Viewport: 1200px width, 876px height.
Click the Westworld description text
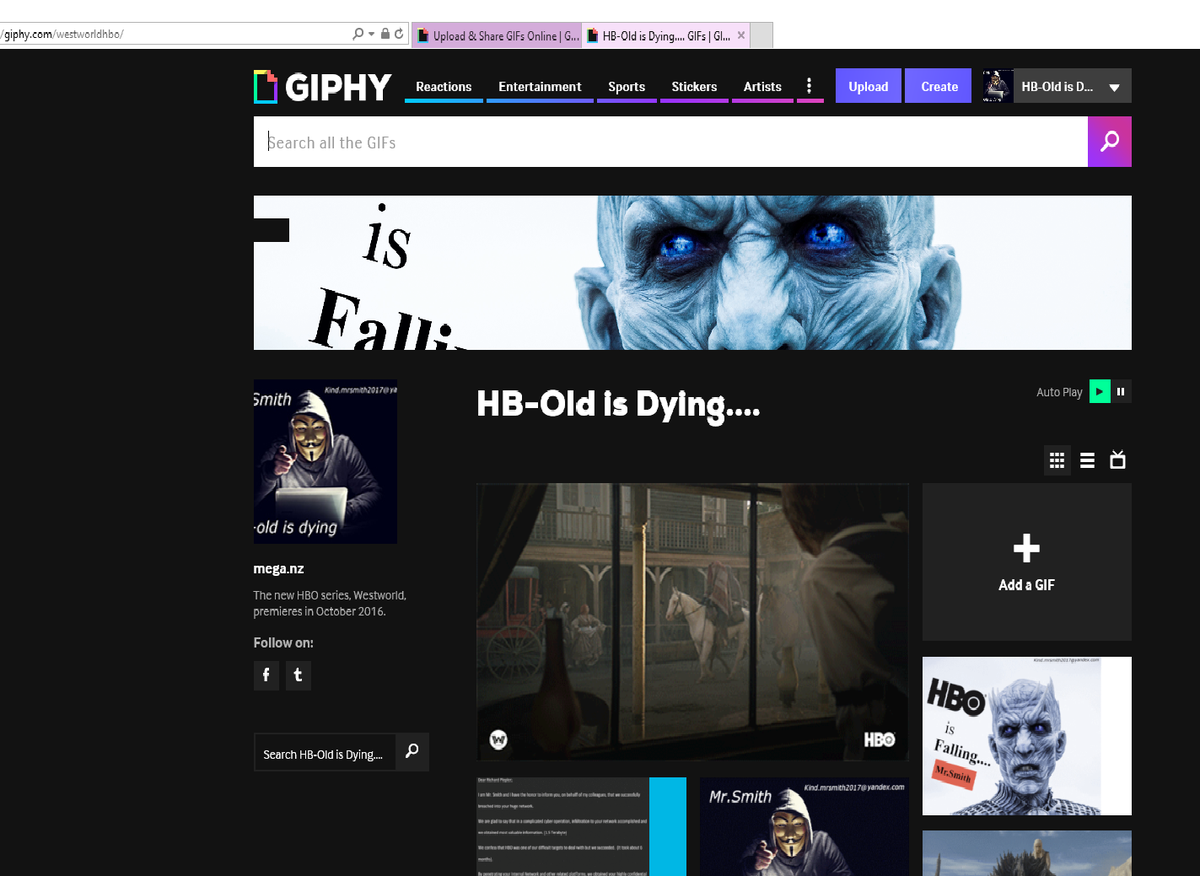pyautogui.click(x=330, y=603)
